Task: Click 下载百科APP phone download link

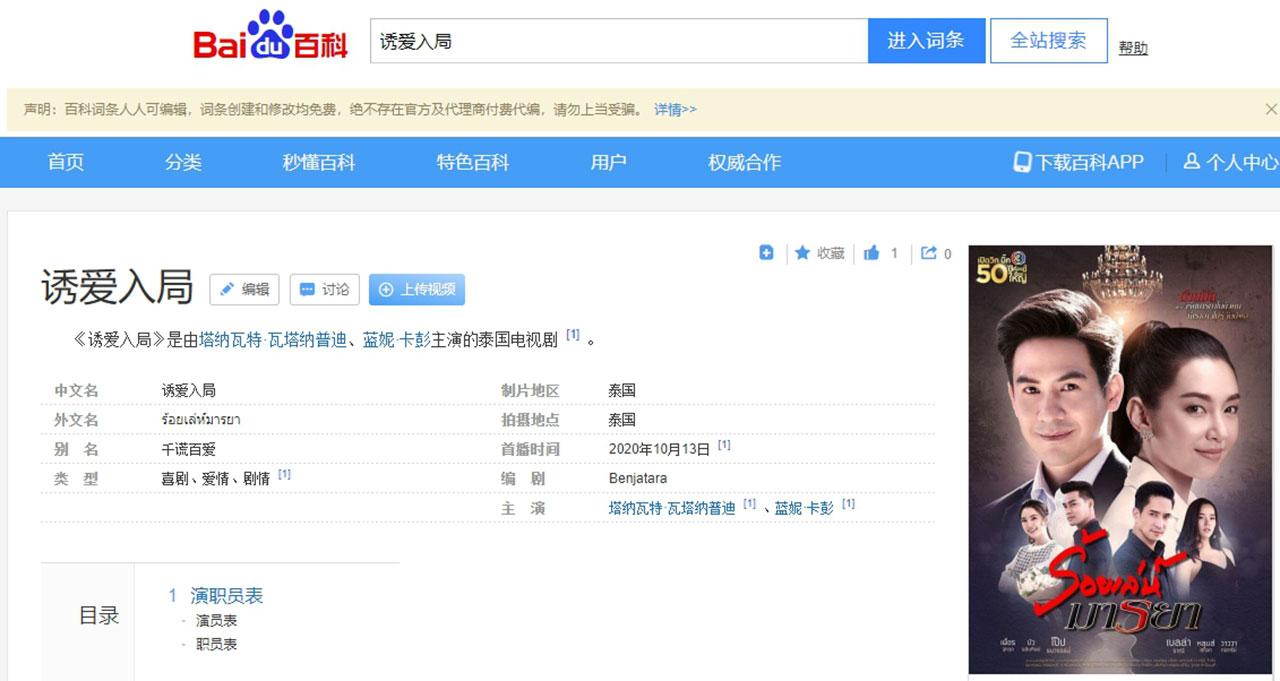Action: pyautogui.click(x=1078, y=162)
